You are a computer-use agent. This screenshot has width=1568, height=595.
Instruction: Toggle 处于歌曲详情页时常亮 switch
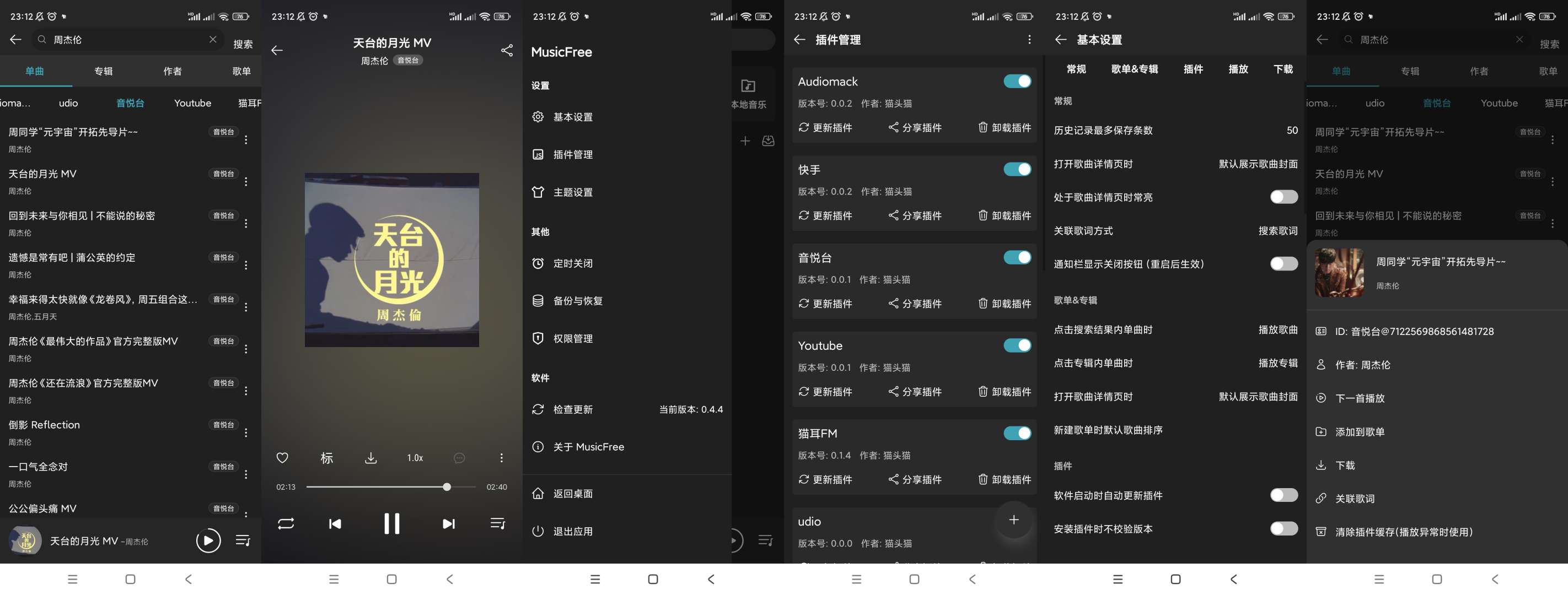point(1284,197)
